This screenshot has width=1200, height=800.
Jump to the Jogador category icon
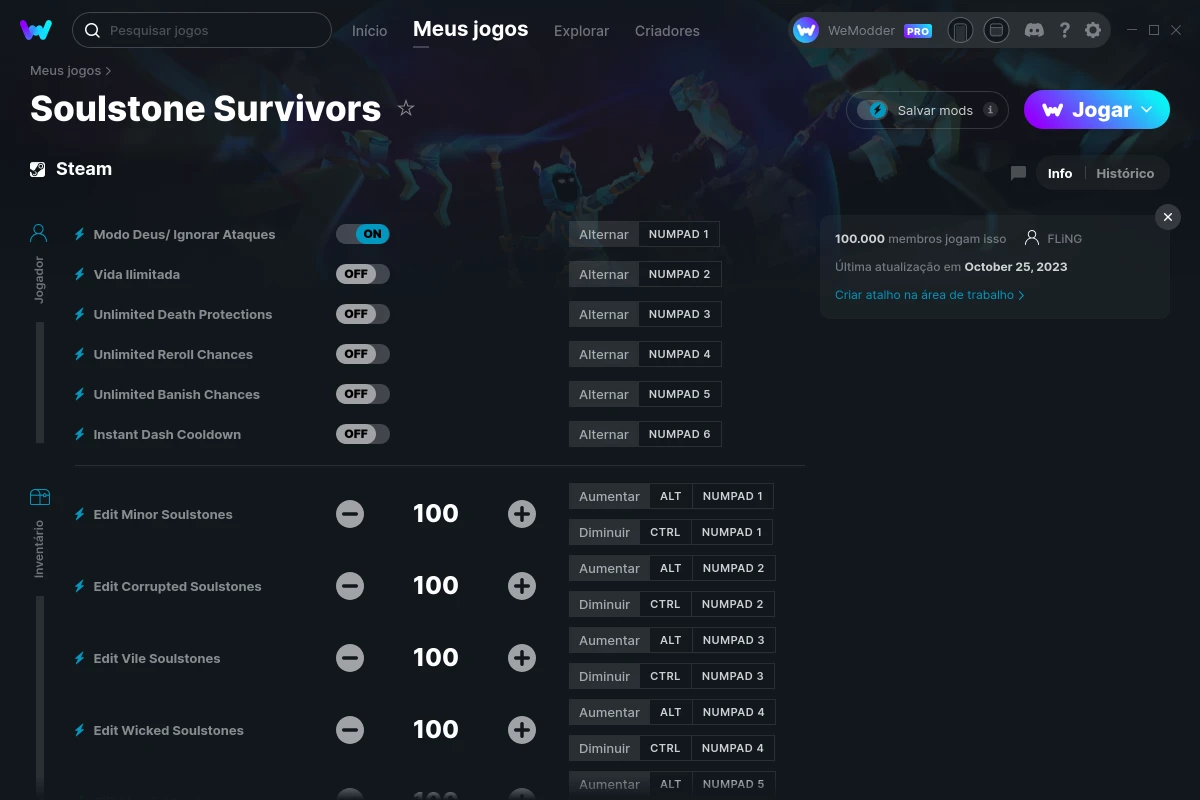pos(39,234)
